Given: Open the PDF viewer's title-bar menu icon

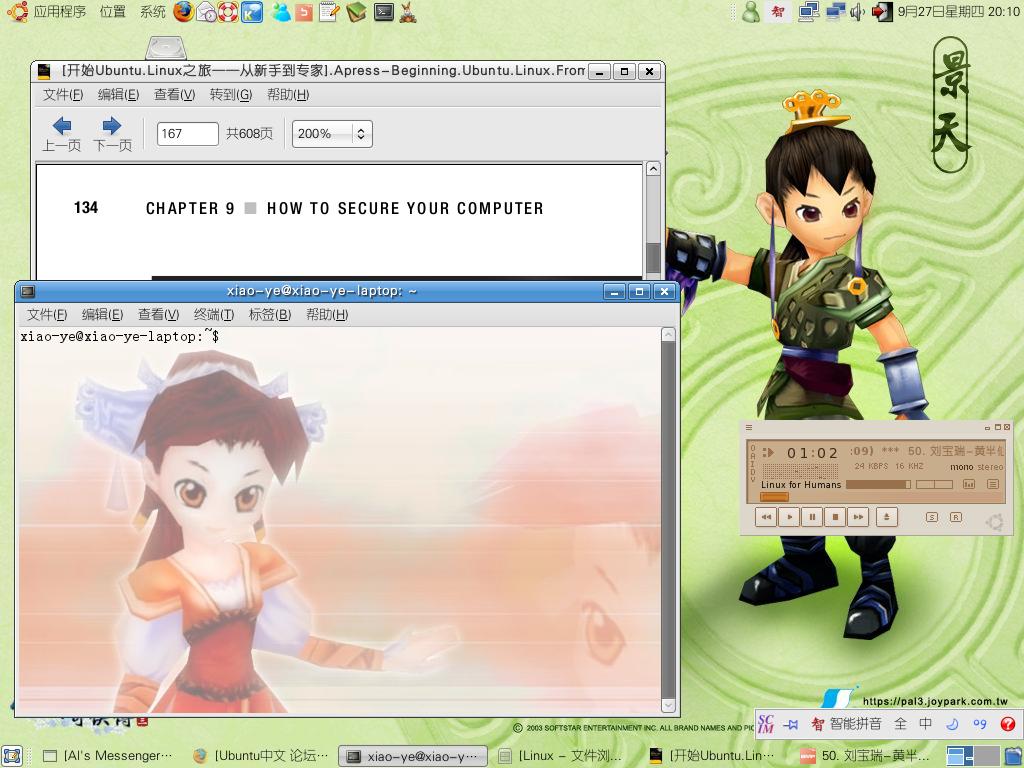Looking at the screenshot, I should click(x=44, y=71).
